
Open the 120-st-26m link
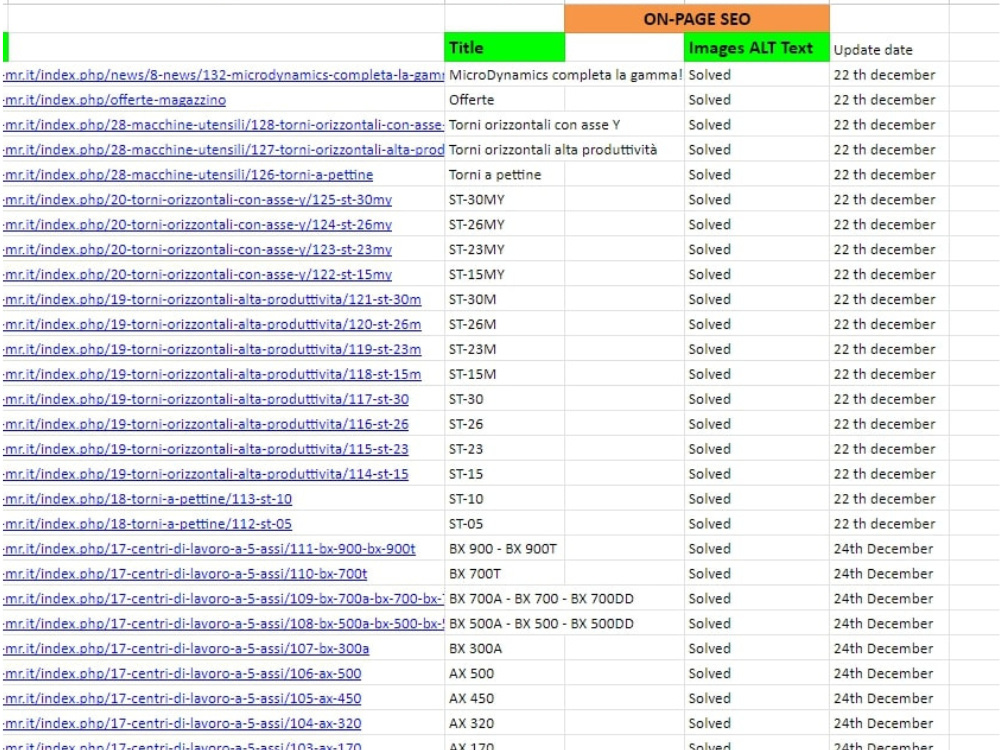[212, 324]
